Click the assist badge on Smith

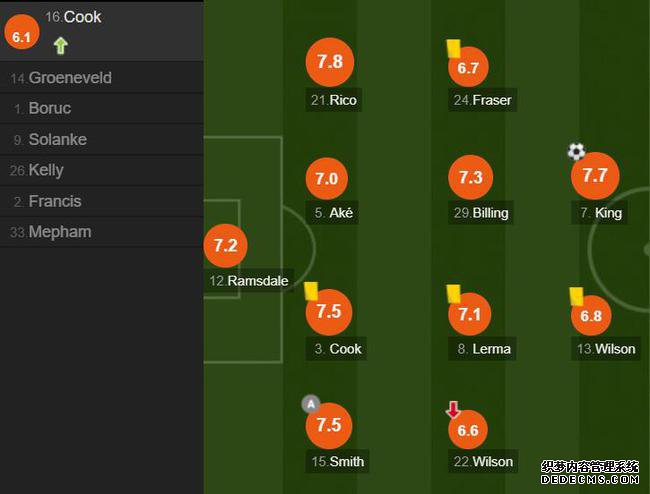tap(311, 404)
